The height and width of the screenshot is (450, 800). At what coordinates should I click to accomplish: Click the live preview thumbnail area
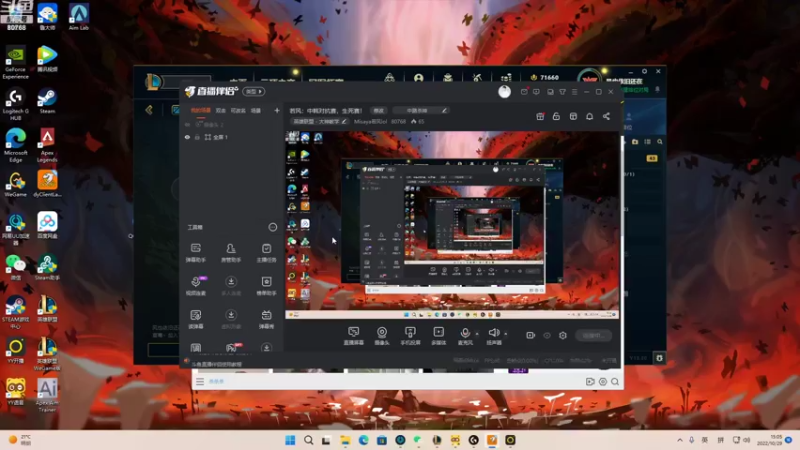[x=452, y=225]
